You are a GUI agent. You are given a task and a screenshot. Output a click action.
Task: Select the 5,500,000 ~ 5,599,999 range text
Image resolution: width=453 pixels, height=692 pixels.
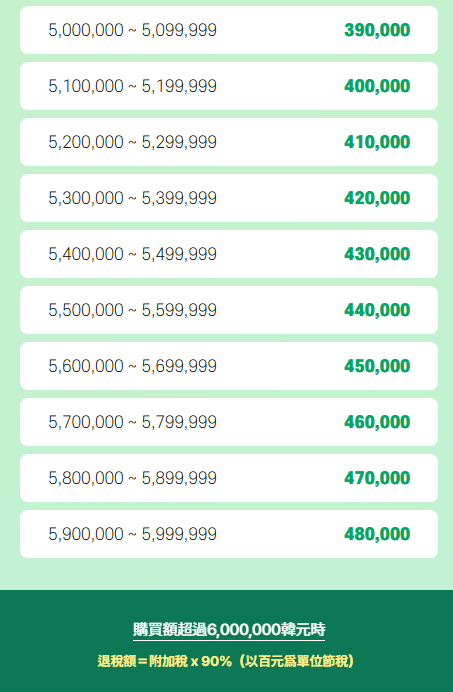point(132,310)
